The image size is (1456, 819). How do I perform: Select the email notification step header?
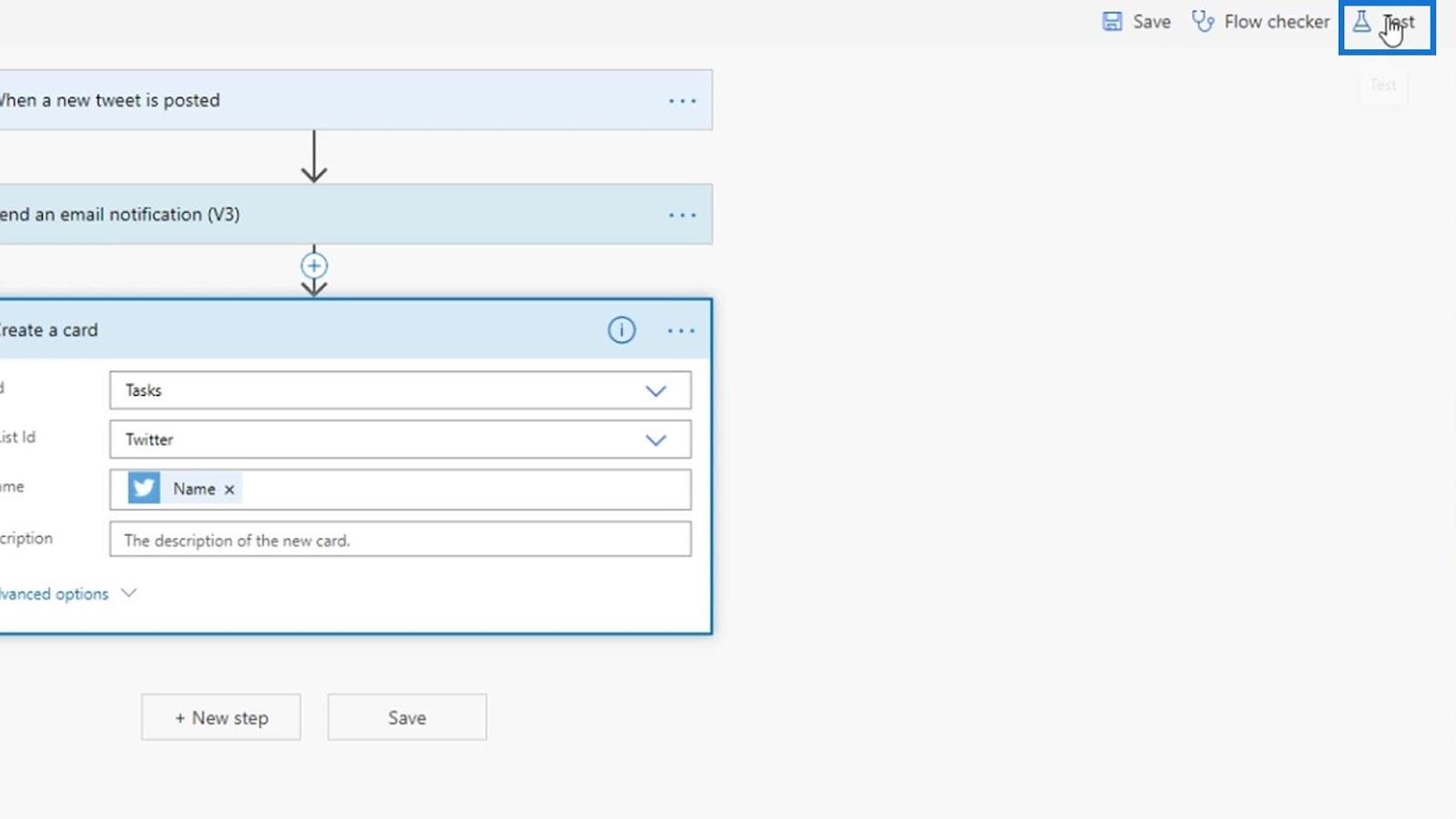click(355, 215)
